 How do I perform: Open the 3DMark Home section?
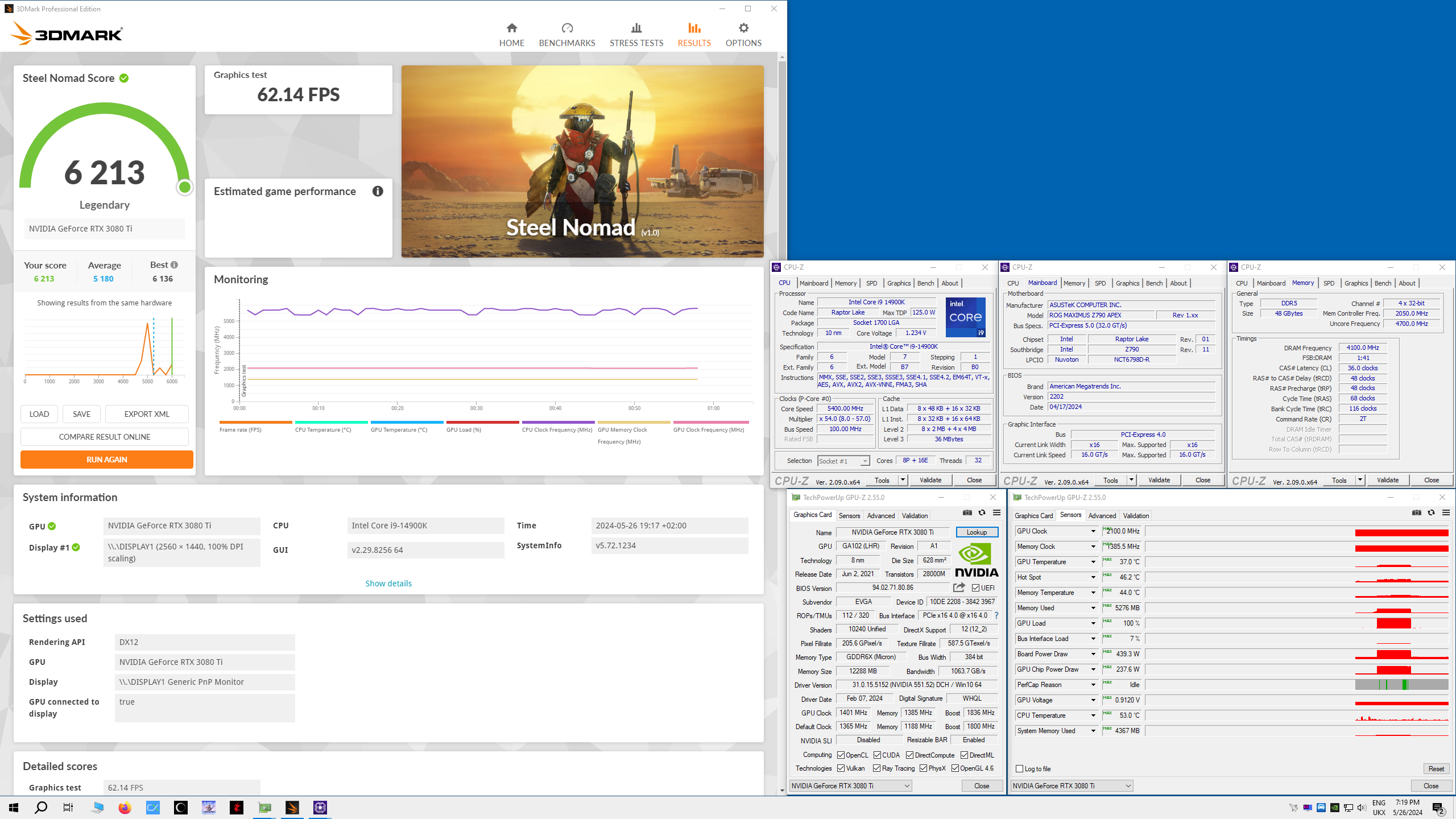[511, 35]
